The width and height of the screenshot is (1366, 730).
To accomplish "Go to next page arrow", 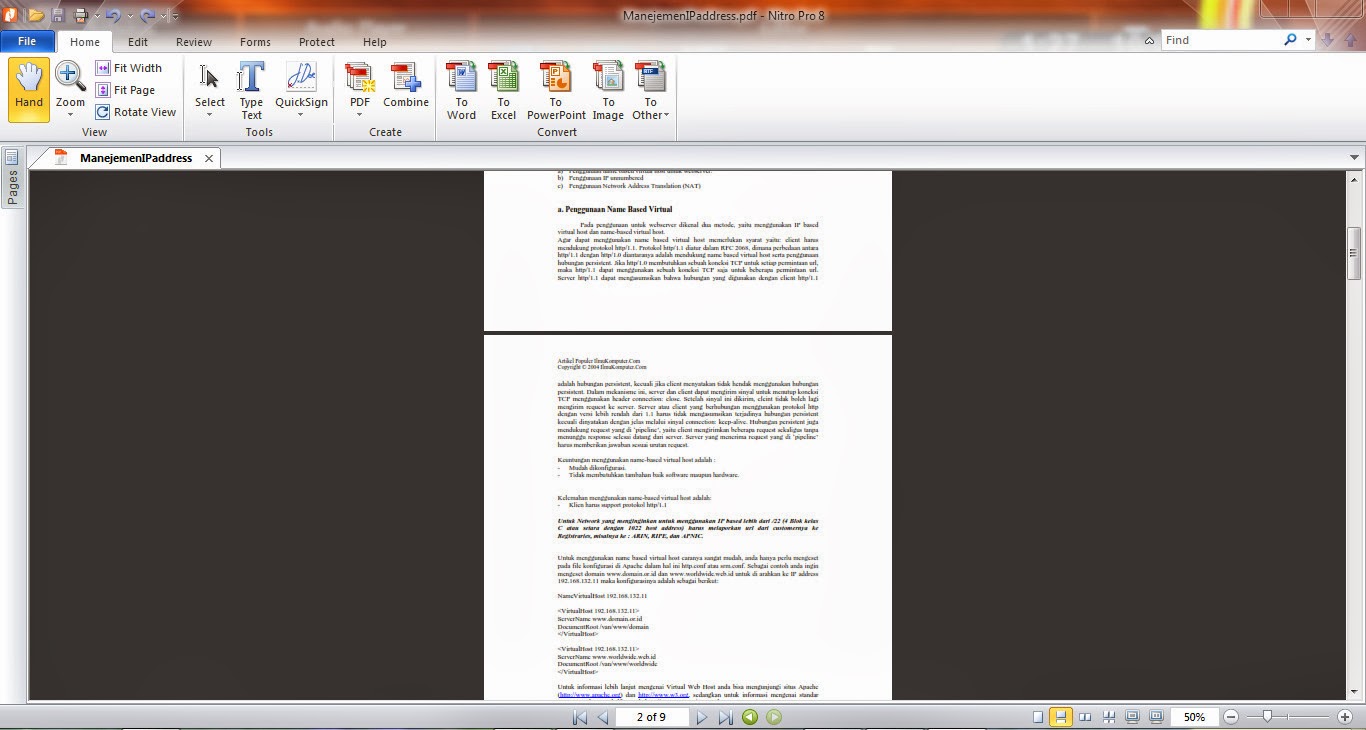I will click(702, 717).
